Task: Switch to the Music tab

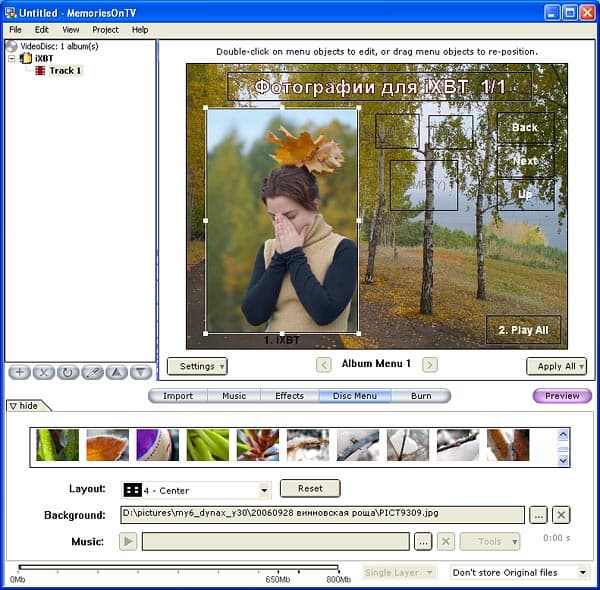Action: (x=234, y=396)
